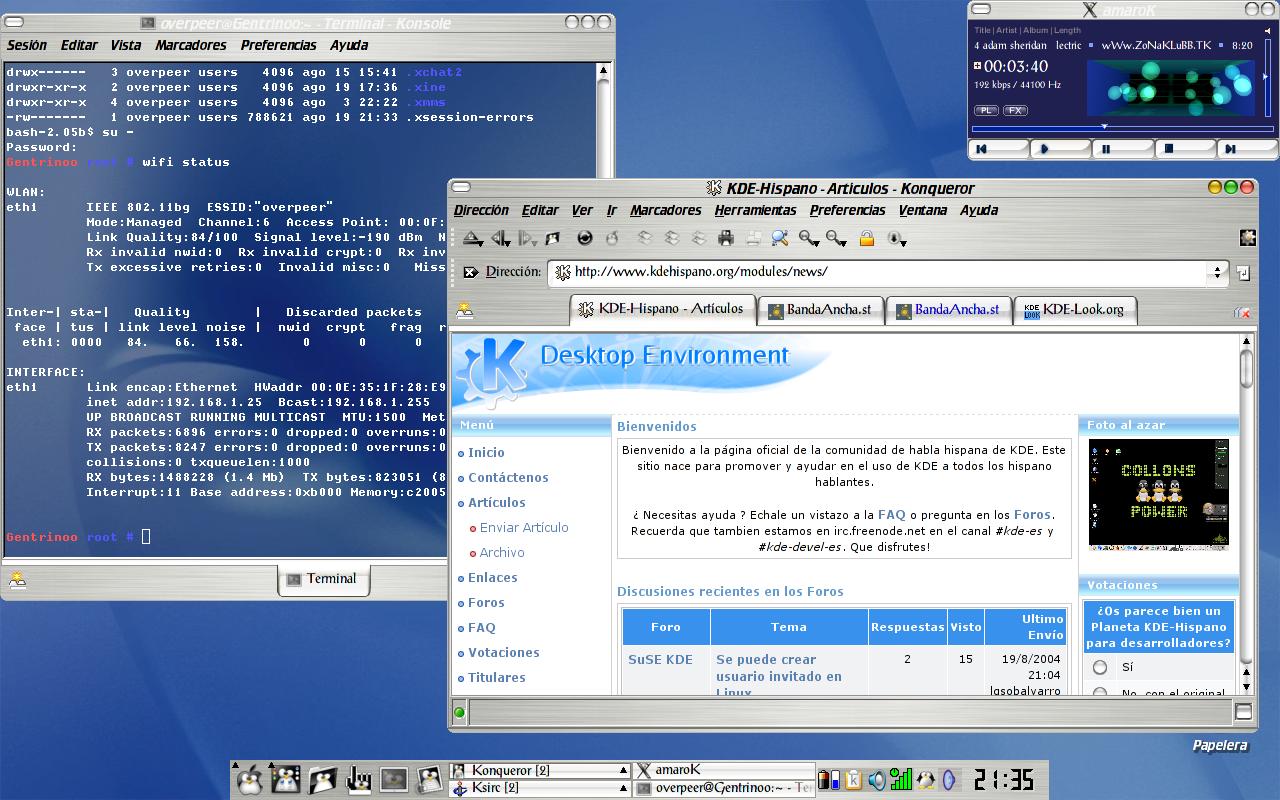Screen dimensions: 1280x800
Task: Click the Klipper clipboard tray icon
Action: click(x=853, y=779)
